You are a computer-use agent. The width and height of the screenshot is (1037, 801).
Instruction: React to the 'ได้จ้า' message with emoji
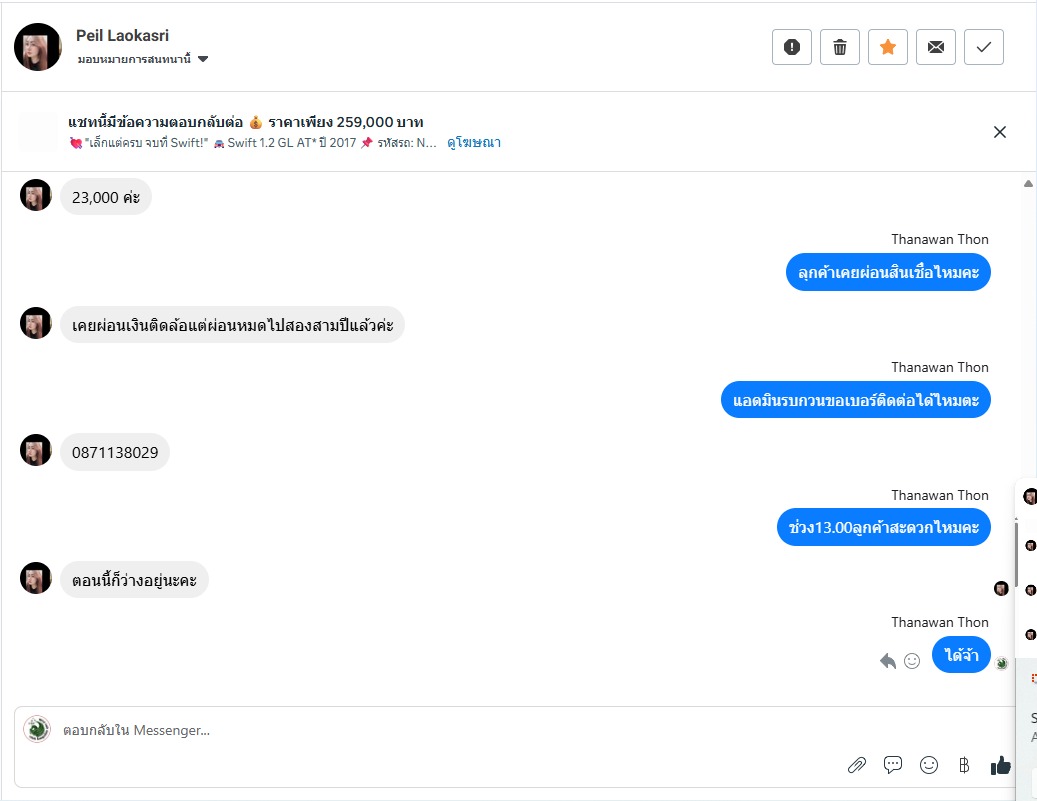(912, 661)
